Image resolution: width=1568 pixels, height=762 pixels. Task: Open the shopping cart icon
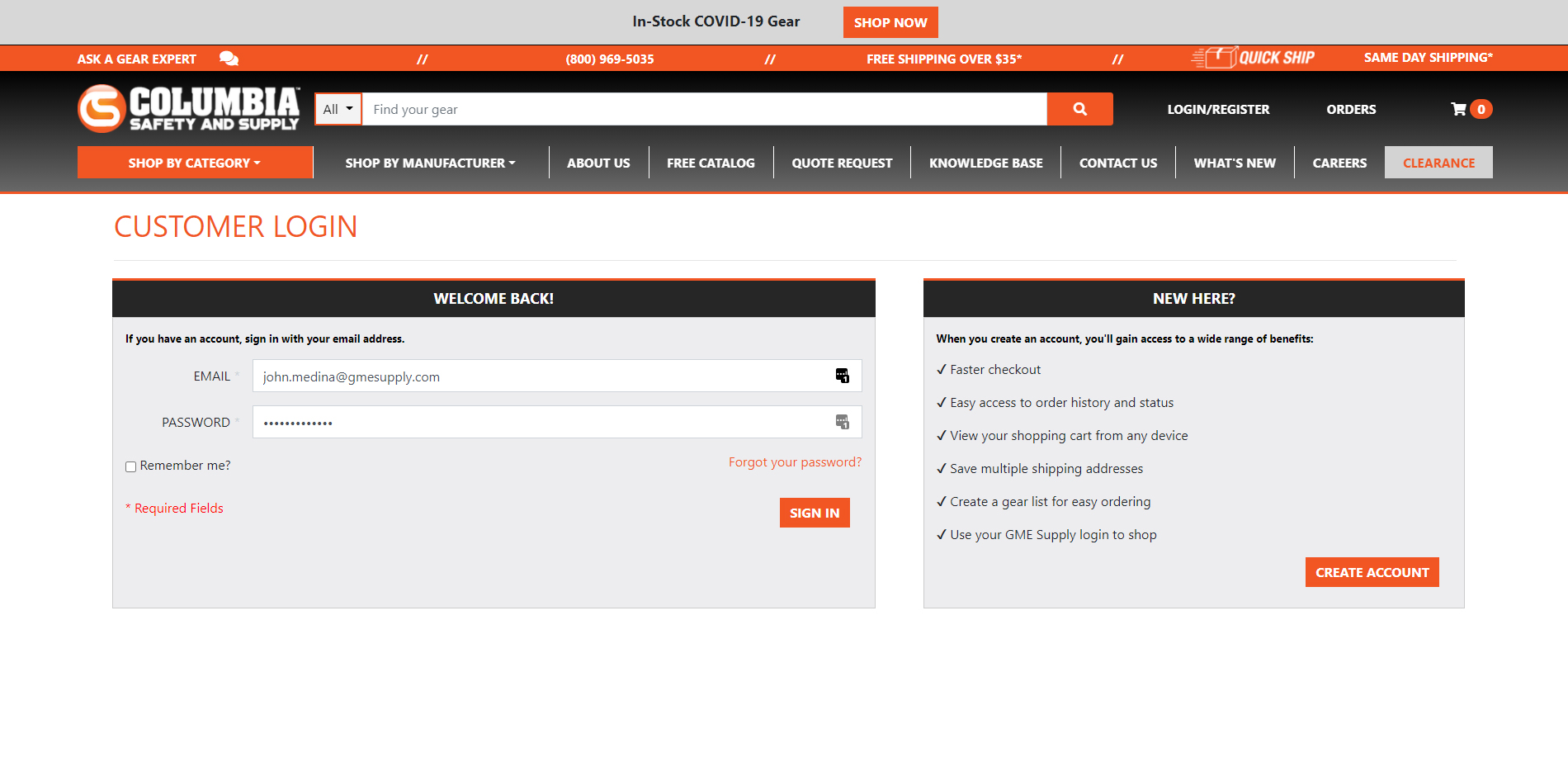(1459, 109)
